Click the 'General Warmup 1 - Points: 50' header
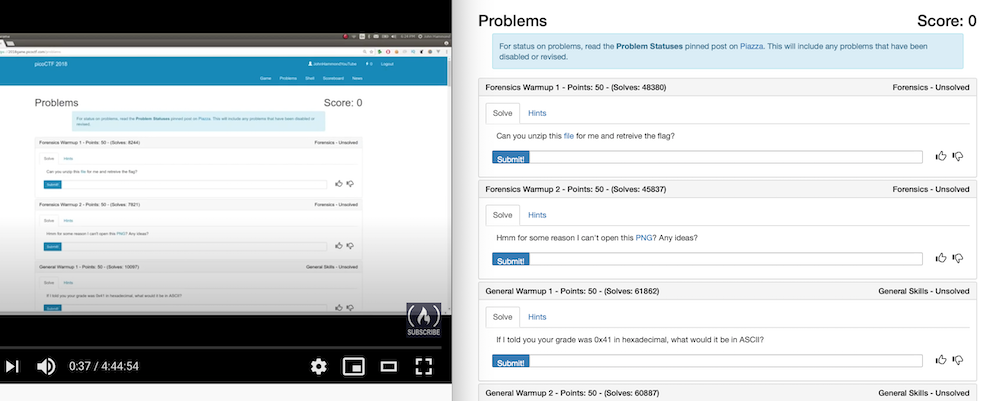This screenshot has height=401, width=1000. 572,291
